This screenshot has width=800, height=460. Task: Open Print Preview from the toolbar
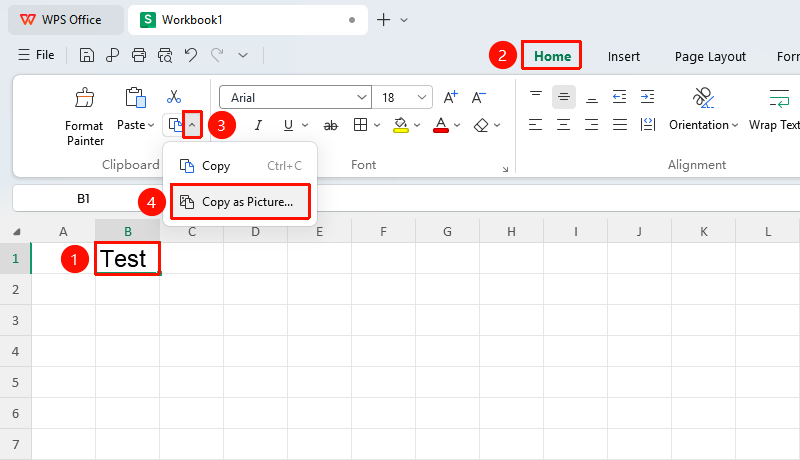(165, 55)
